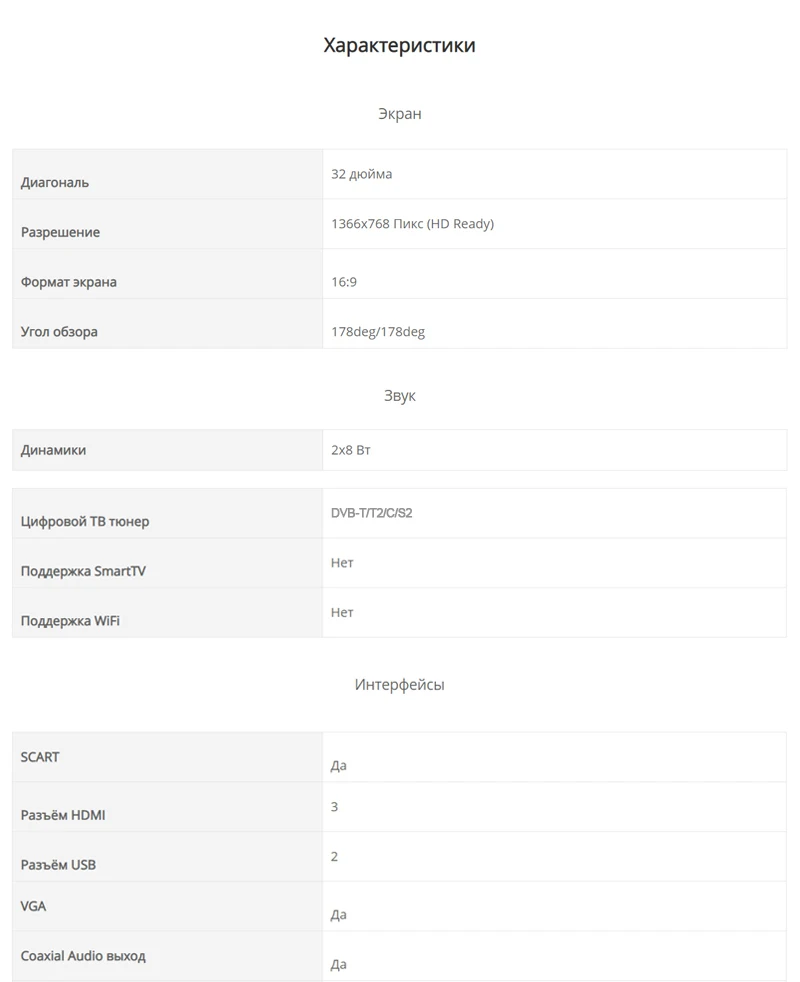Click the 1366x768 Пикс (HD Ready) value
Image resolution: width=800 pixels, height=982 pixels.
(x=412, y=224)
